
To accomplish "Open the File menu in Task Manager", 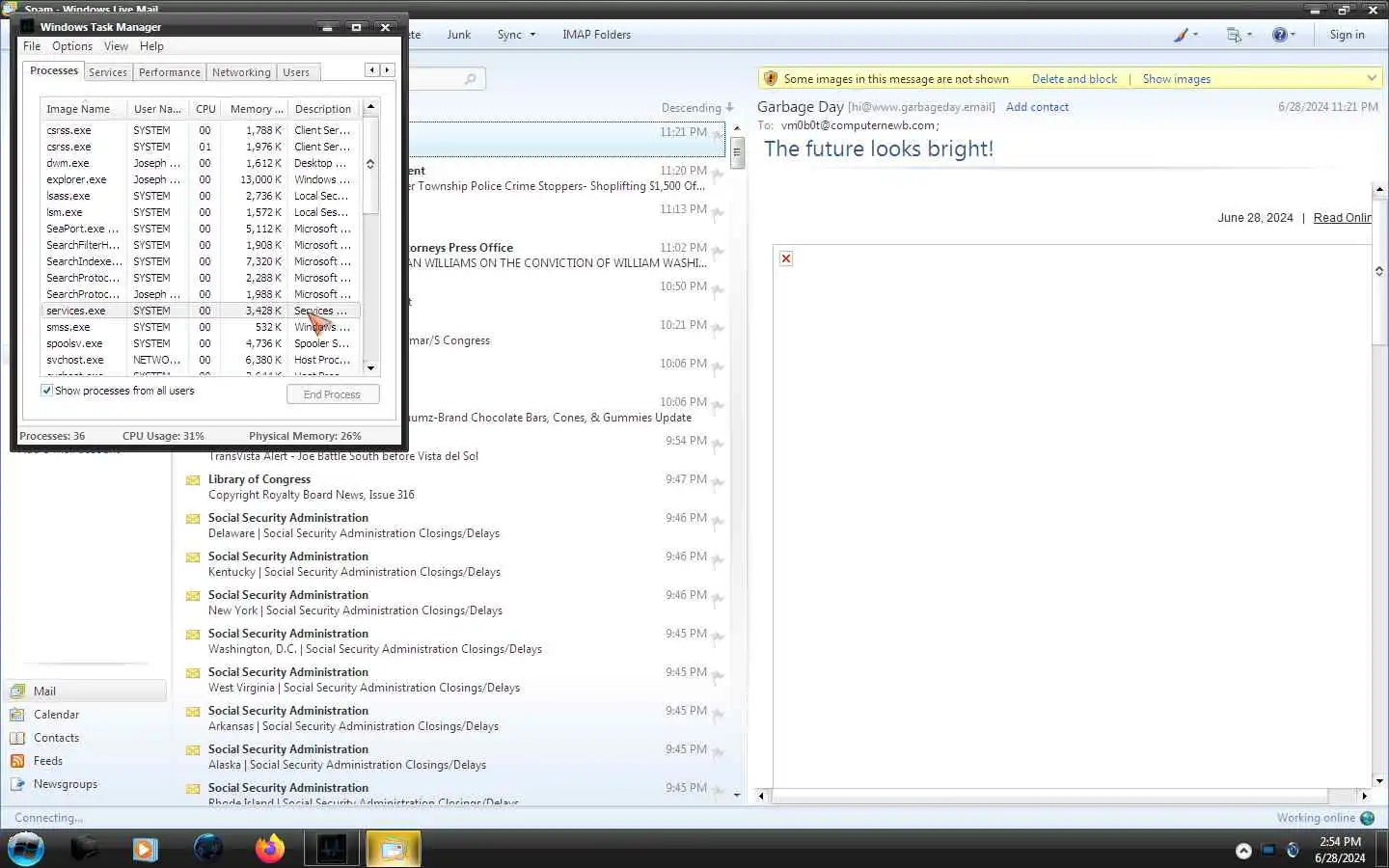I will click(x=32, y=46).
